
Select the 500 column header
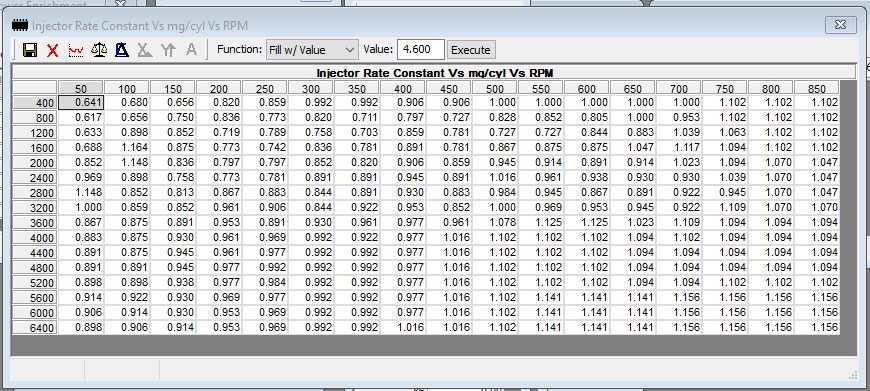click(x=495, y=88)
